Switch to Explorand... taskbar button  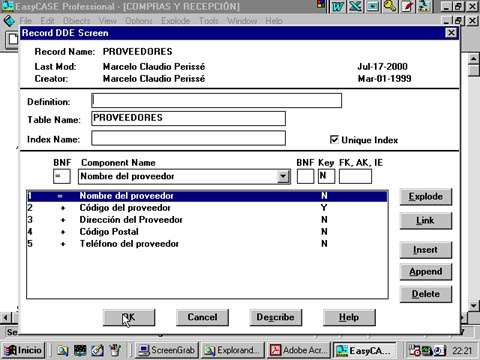[x=233, y=350]
